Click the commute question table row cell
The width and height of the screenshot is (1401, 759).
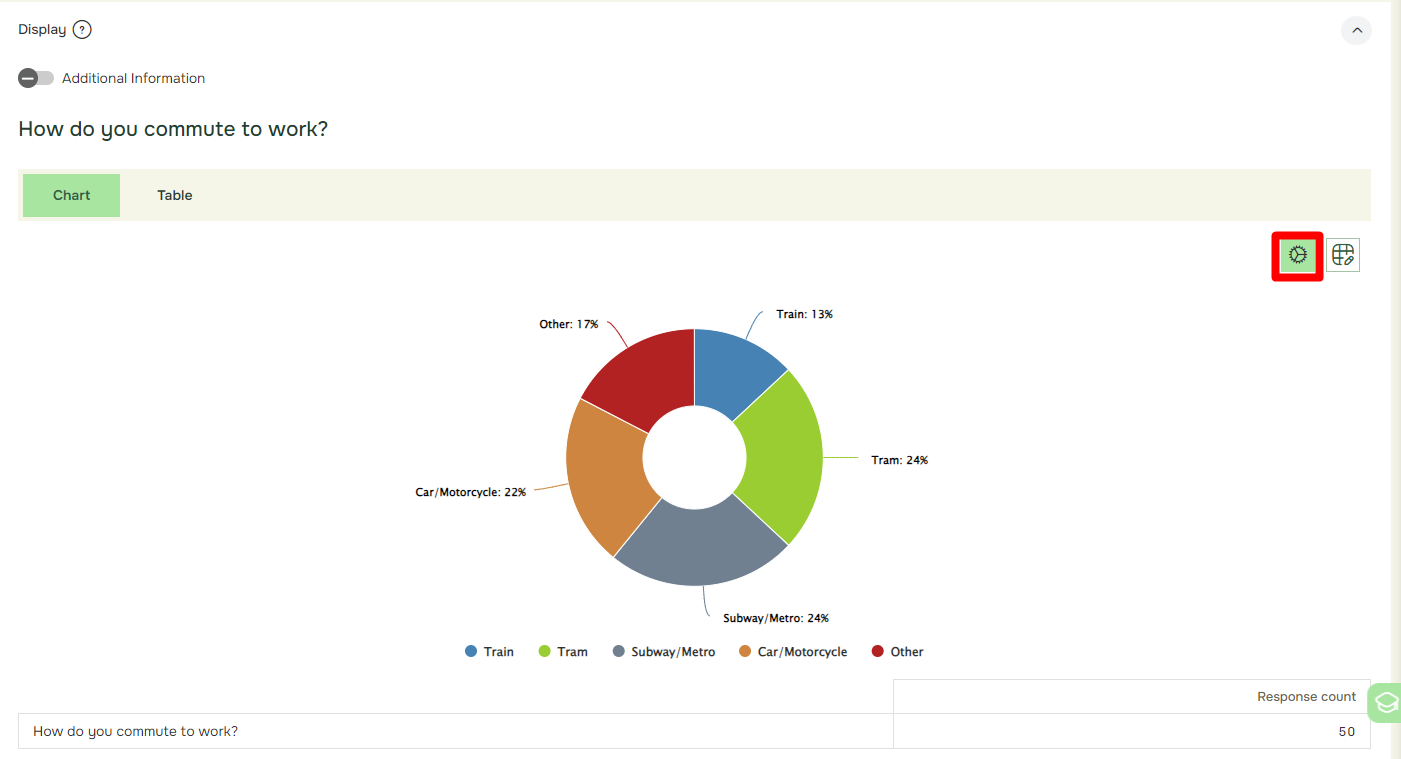(456, 731)
